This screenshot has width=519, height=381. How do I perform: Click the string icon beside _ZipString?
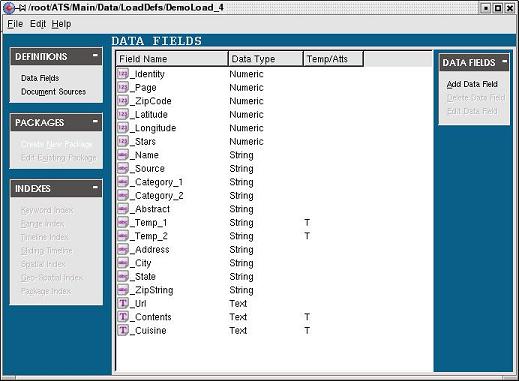(x=123, y=290)
